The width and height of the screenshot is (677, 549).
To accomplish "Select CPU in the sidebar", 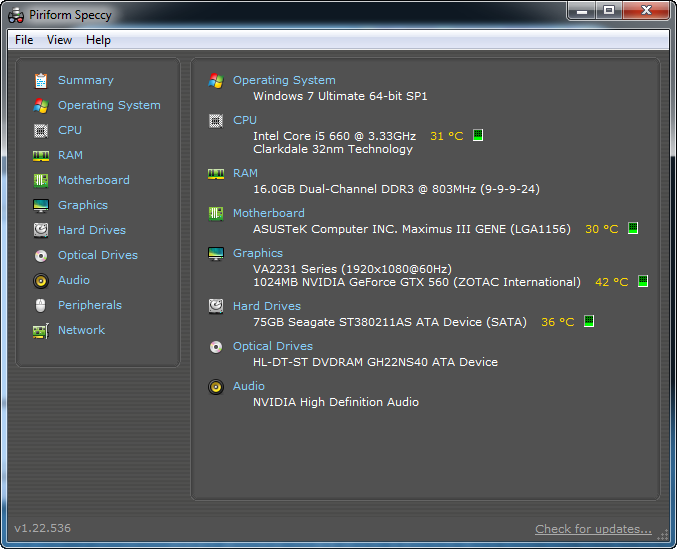I will click(x=70, y=130).
